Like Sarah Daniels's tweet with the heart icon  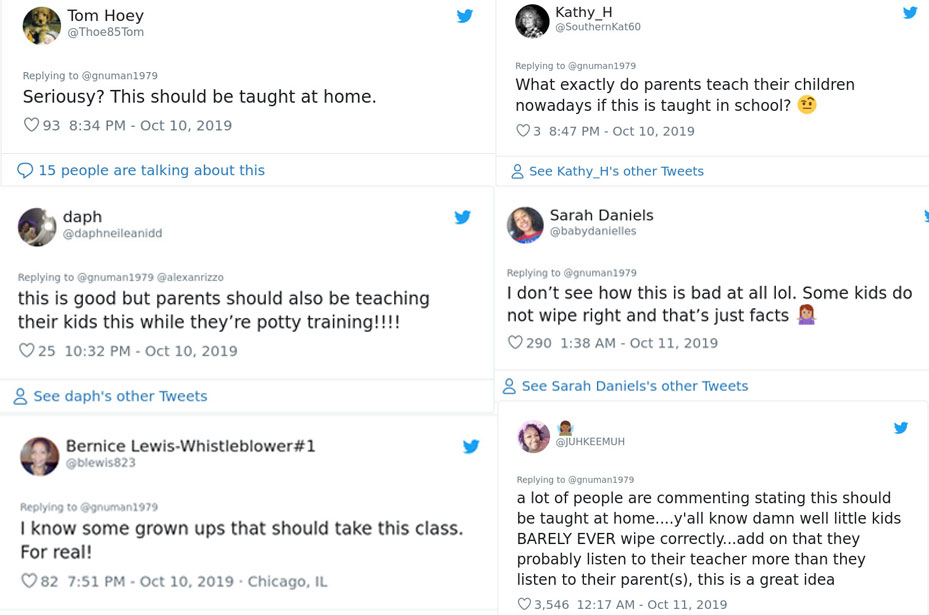point(515,343)
